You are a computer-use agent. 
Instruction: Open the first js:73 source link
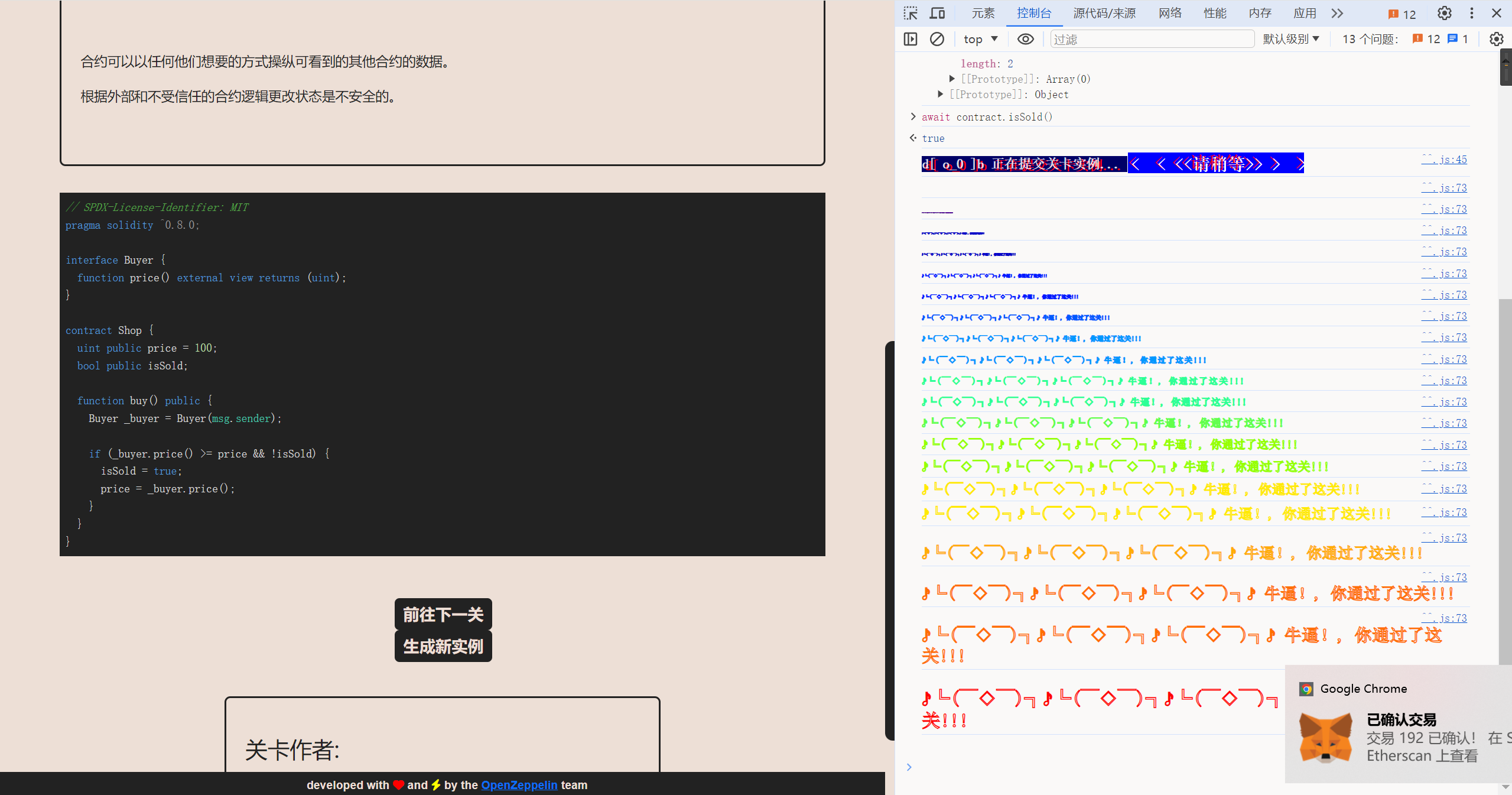1444,188
